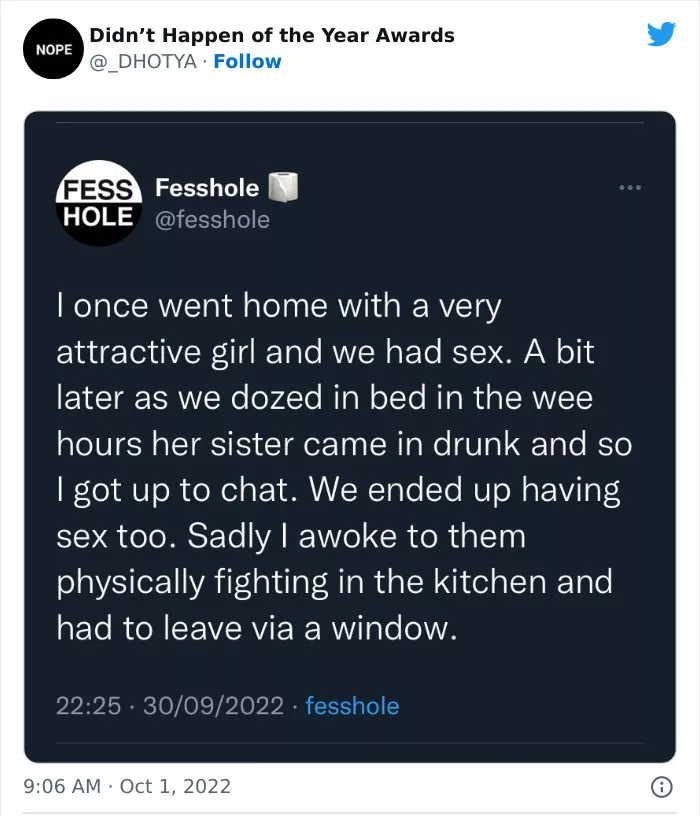Image resolution: width=700 pixels, height=816 pixels.
Task: Click the Oct 1, 2022 tweet date
Action: [175, 786]
